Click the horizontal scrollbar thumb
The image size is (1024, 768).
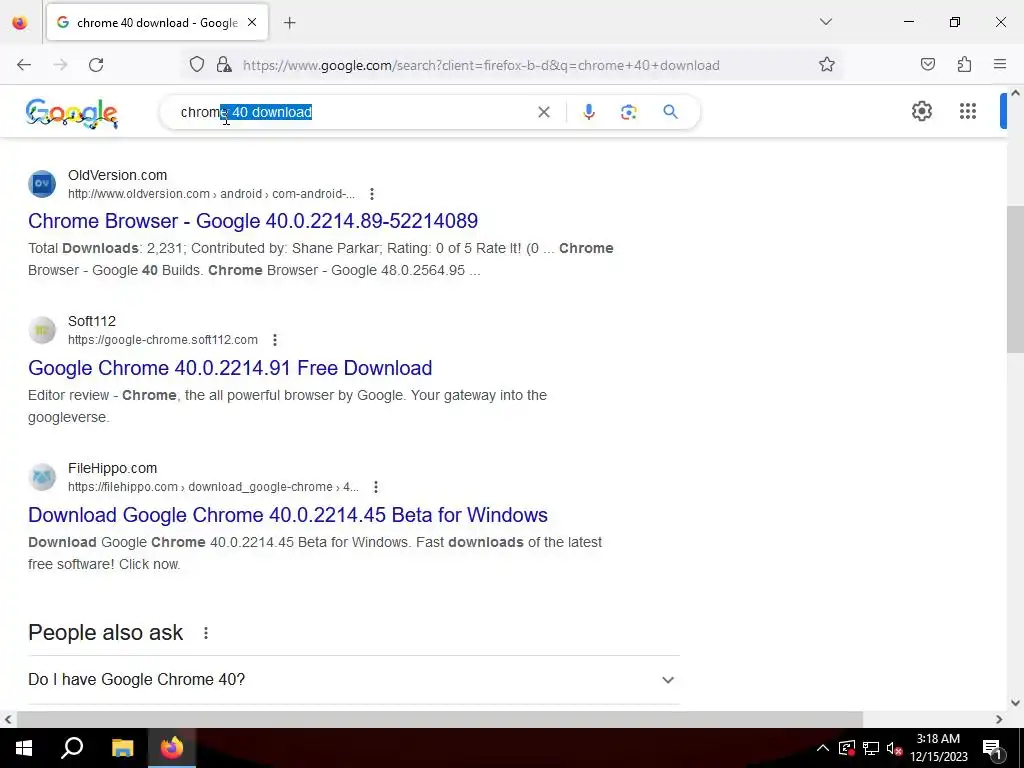(440, 719)
